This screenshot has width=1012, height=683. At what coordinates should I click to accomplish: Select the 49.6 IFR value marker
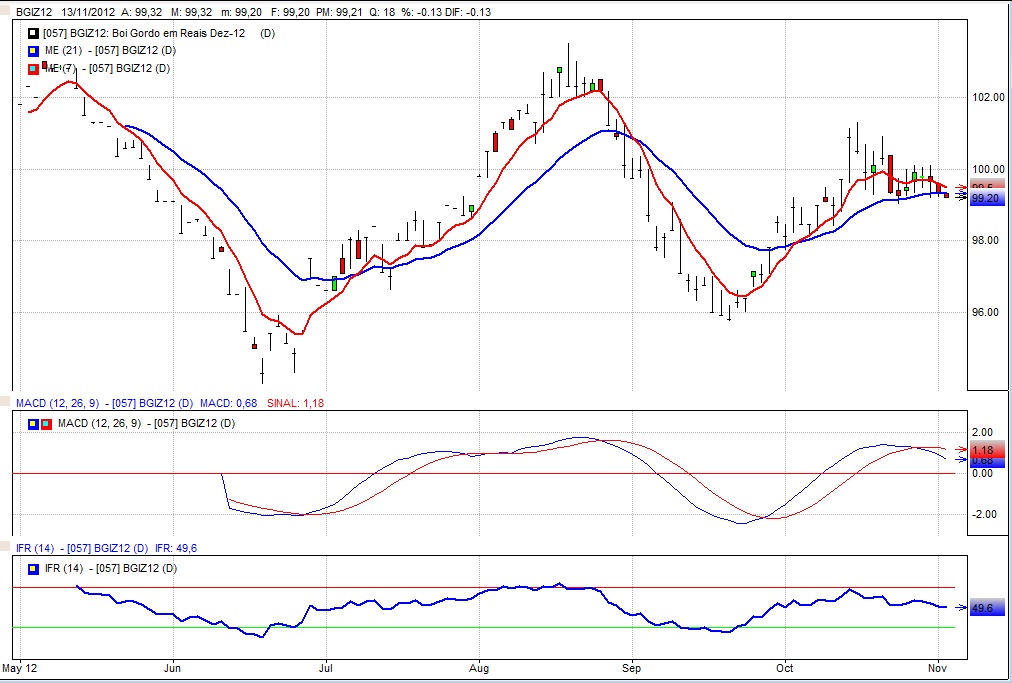[983, 608]
